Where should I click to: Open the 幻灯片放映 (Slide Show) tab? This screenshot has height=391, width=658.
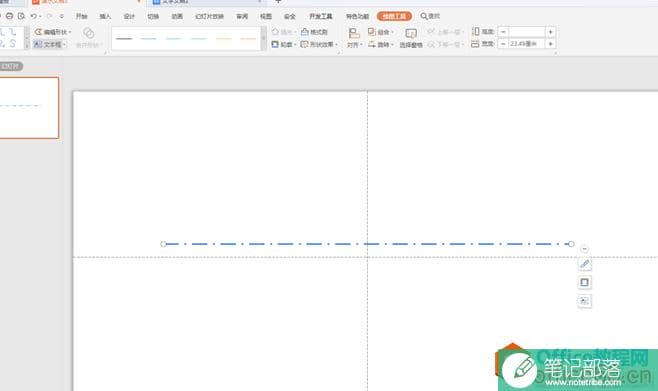pyautogui.click(x=209, y=16)
